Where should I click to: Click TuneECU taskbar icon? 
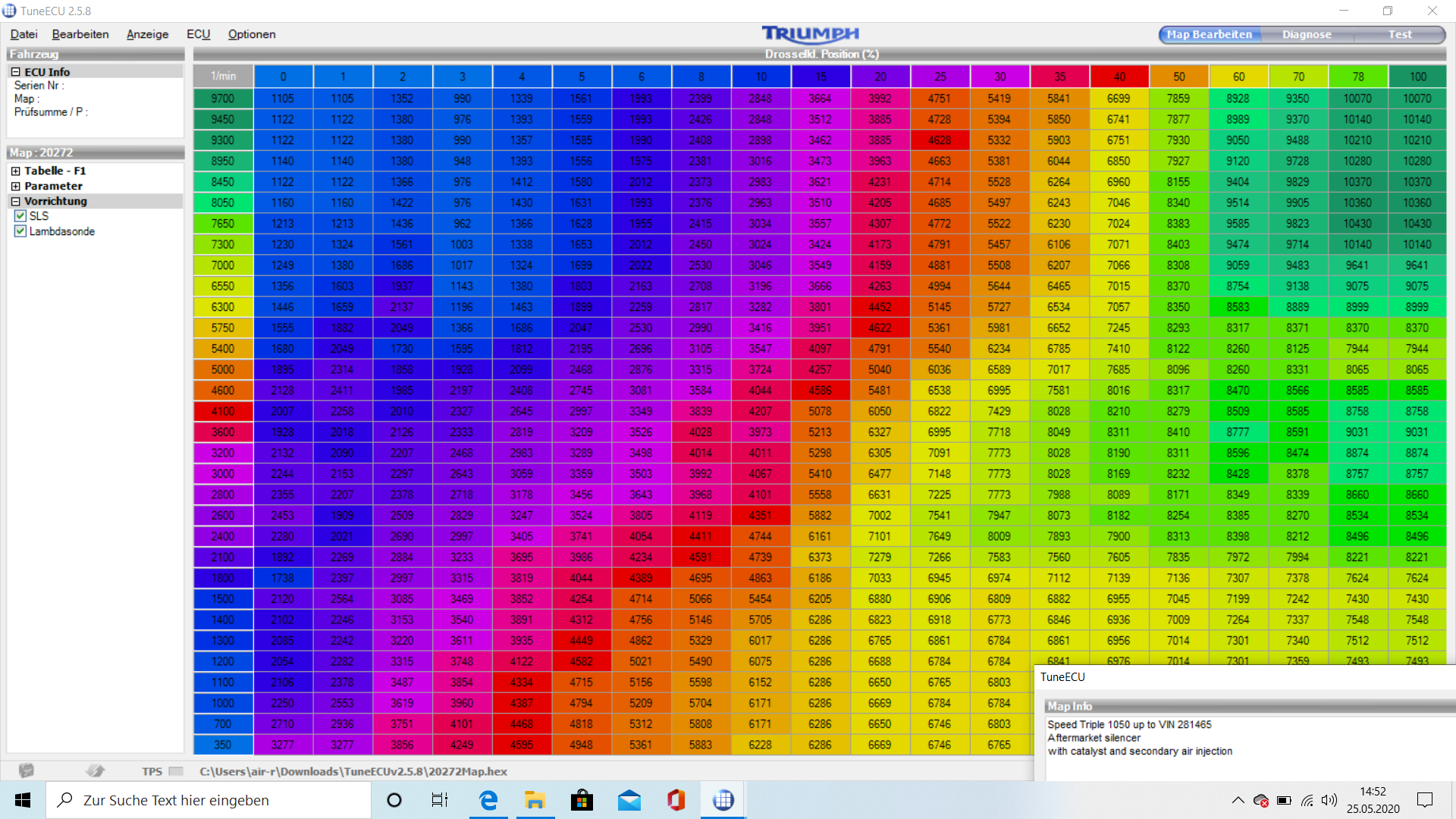tap(723, 800)
